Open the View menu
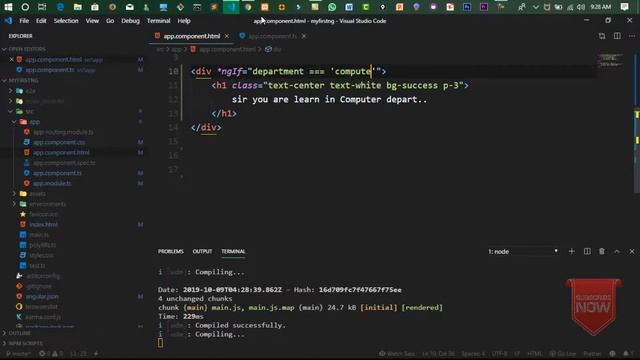This screenshot has height=360, width=640. pyautogui.click(x=92, y=21)
